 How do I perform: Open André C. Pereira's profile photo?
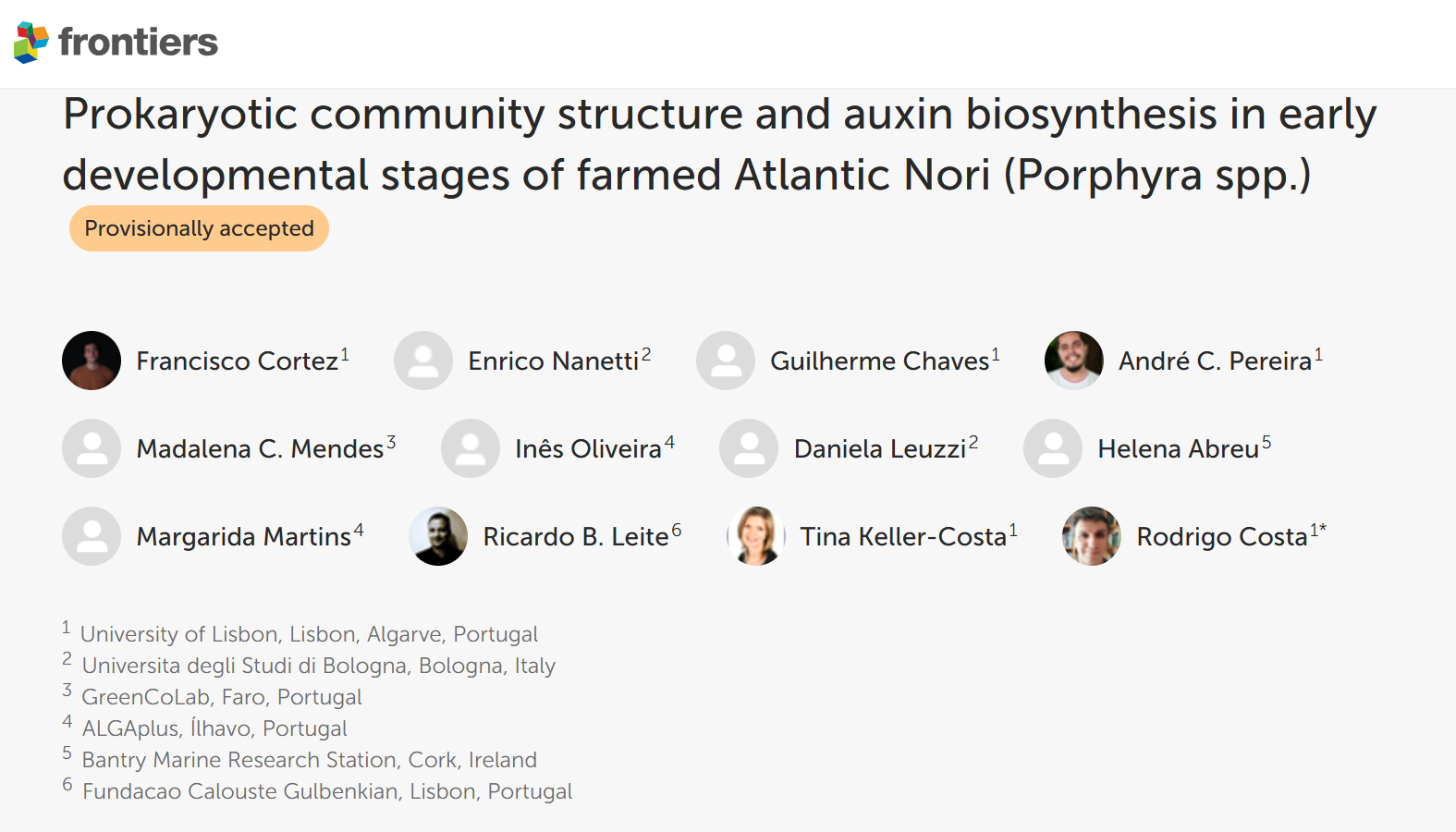tap(1073, 361)
